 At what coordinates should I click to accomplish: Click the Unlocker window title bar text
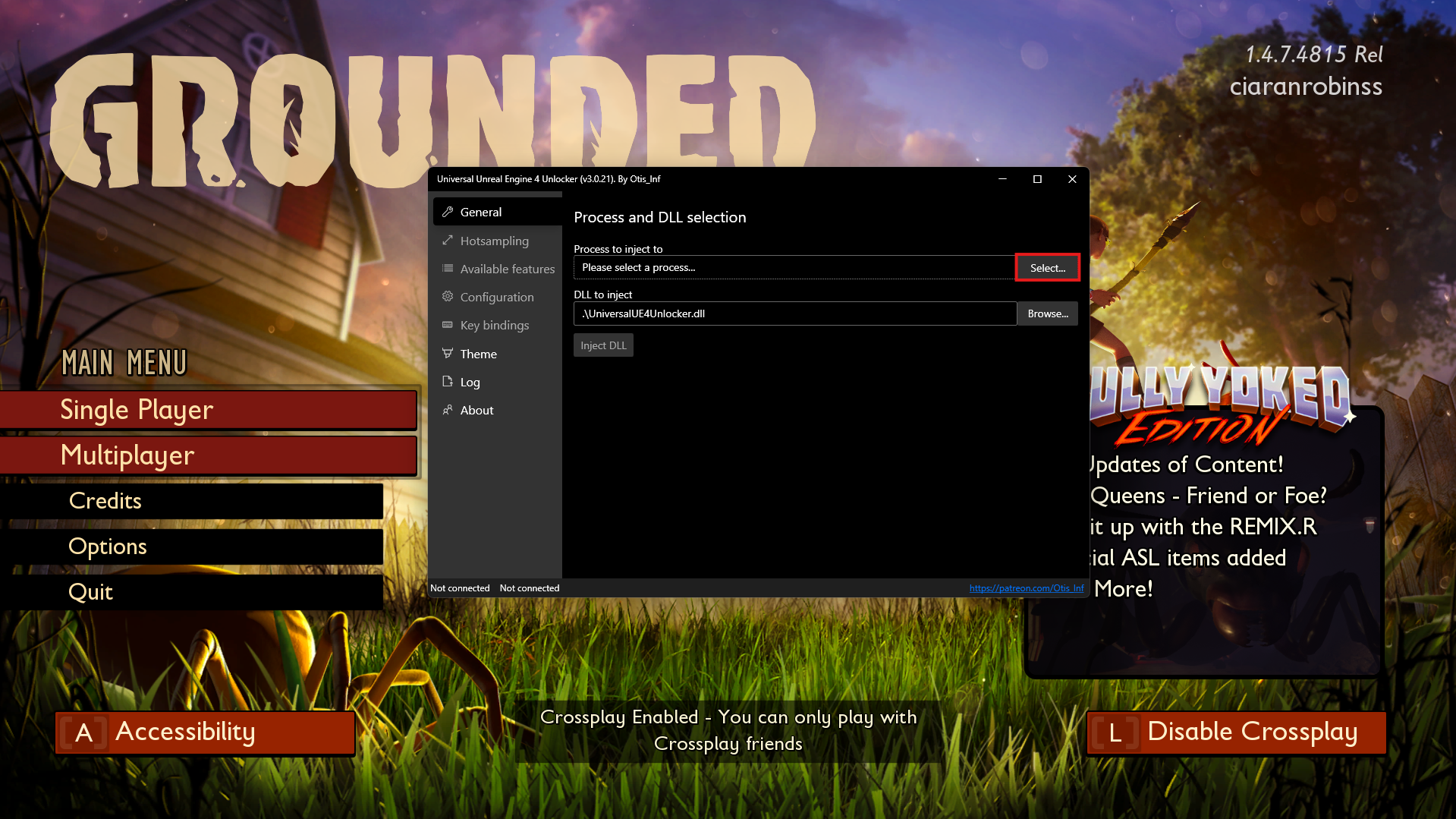point(549,179)
